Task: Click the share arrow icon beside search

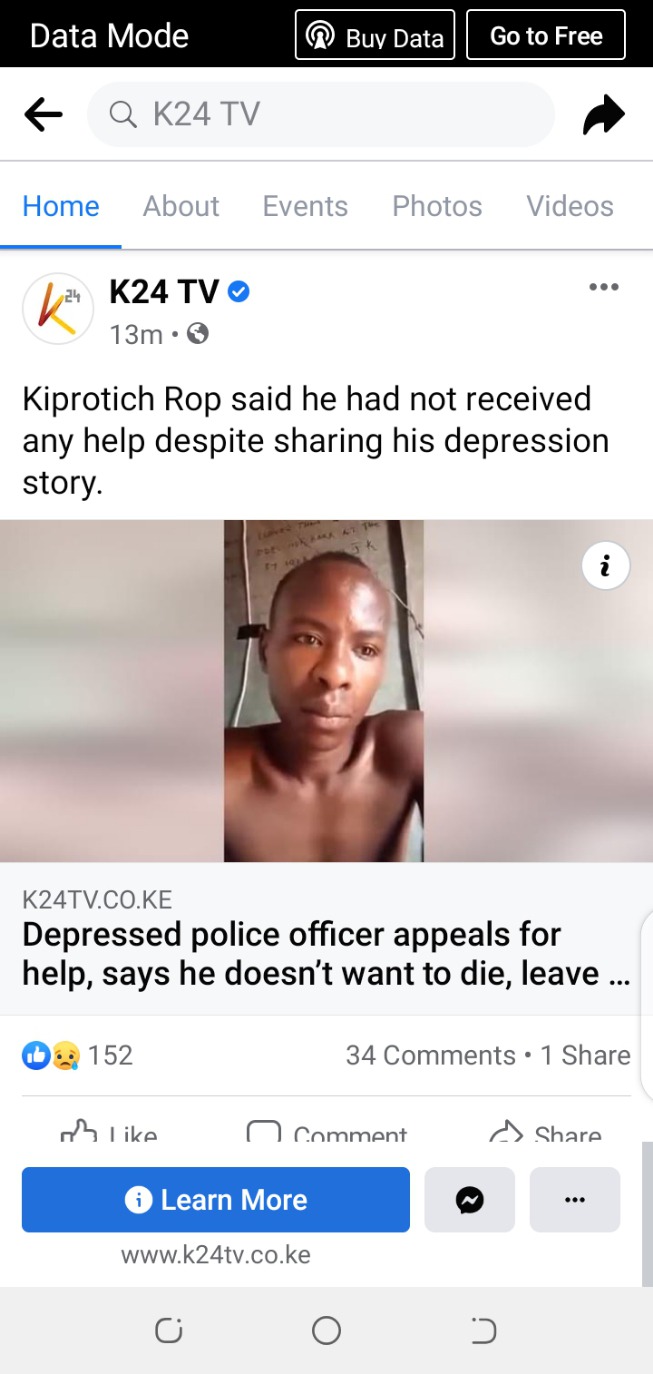Action: coord(603,115)
